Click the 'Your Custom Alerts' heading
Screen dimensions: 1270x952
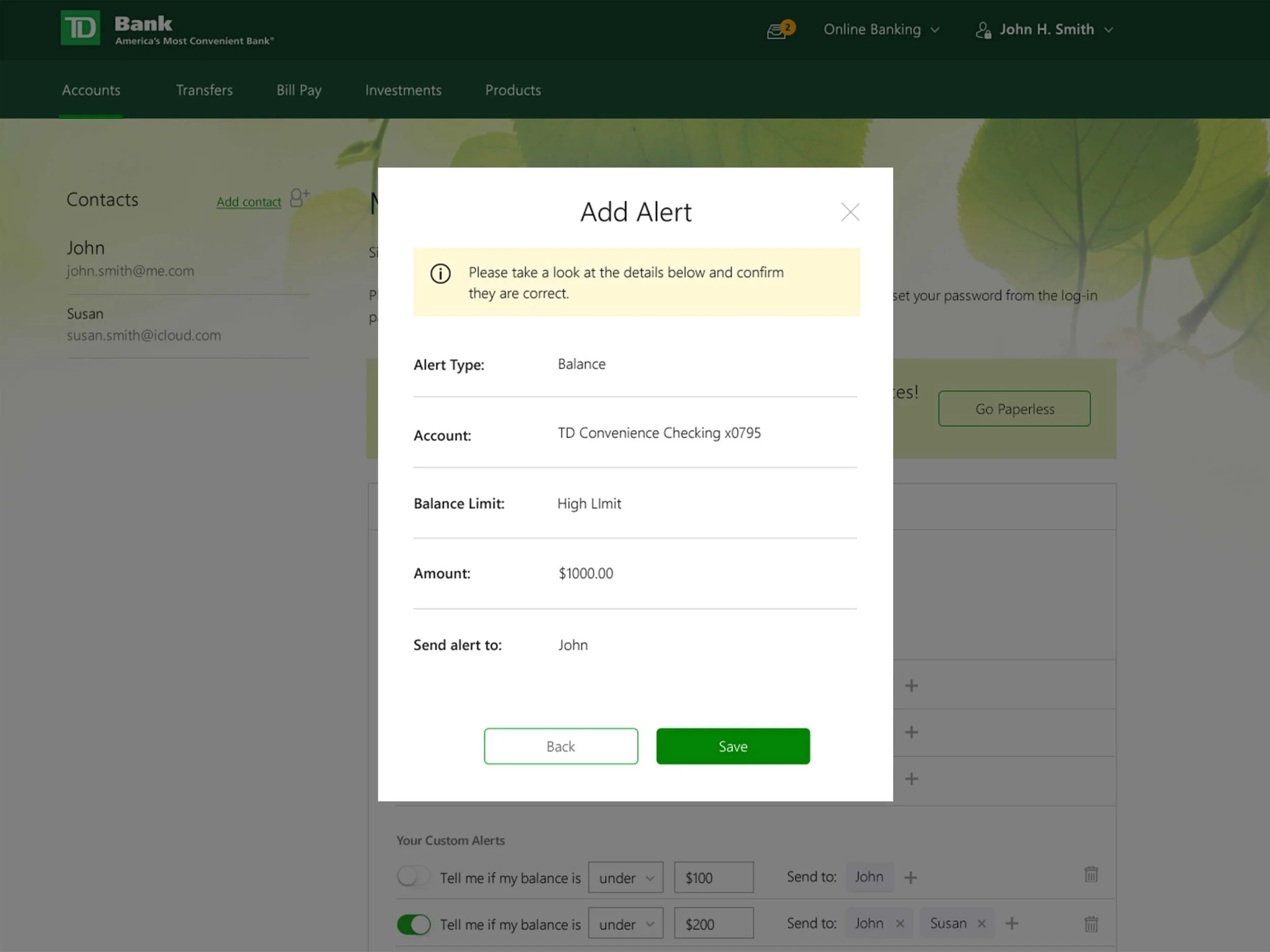451,841
